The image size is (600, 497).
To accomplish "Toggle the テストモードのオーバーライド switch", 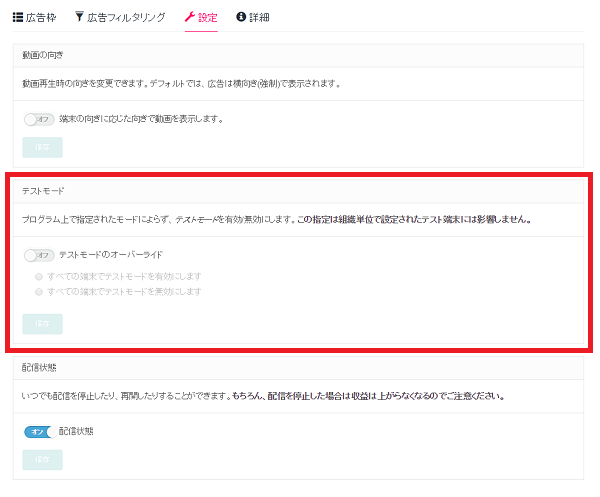I will point(39,255).
